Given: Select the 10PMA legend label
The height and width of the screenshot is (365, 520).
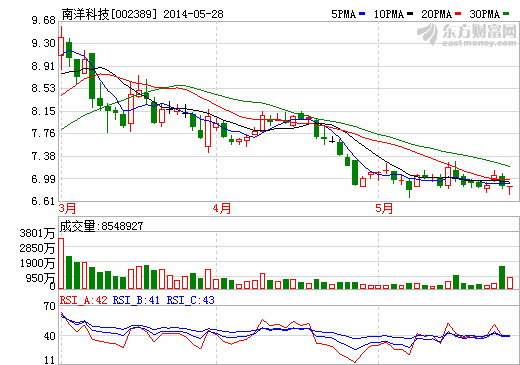Looking at the screenshot, I should pyautogui.click(x=389, y=14).
